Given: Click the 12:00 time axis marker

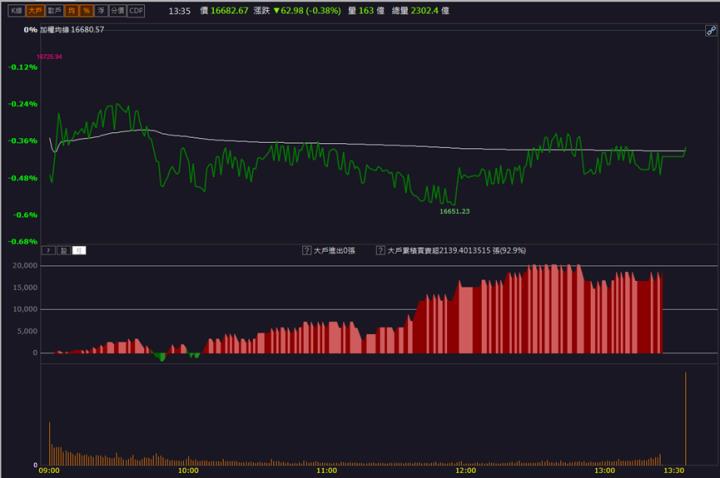Looking at the screenshot, I should pyautogui.click(x=466, y=471).
